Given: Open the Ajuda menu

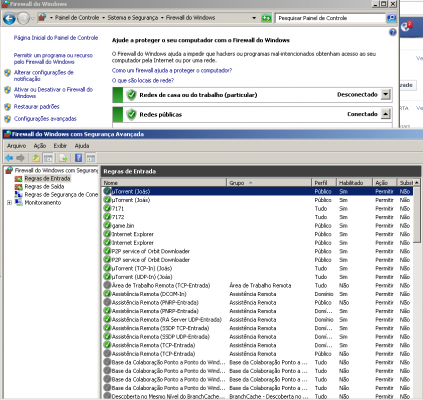Looking at the screenshot, I should (82, 146).
